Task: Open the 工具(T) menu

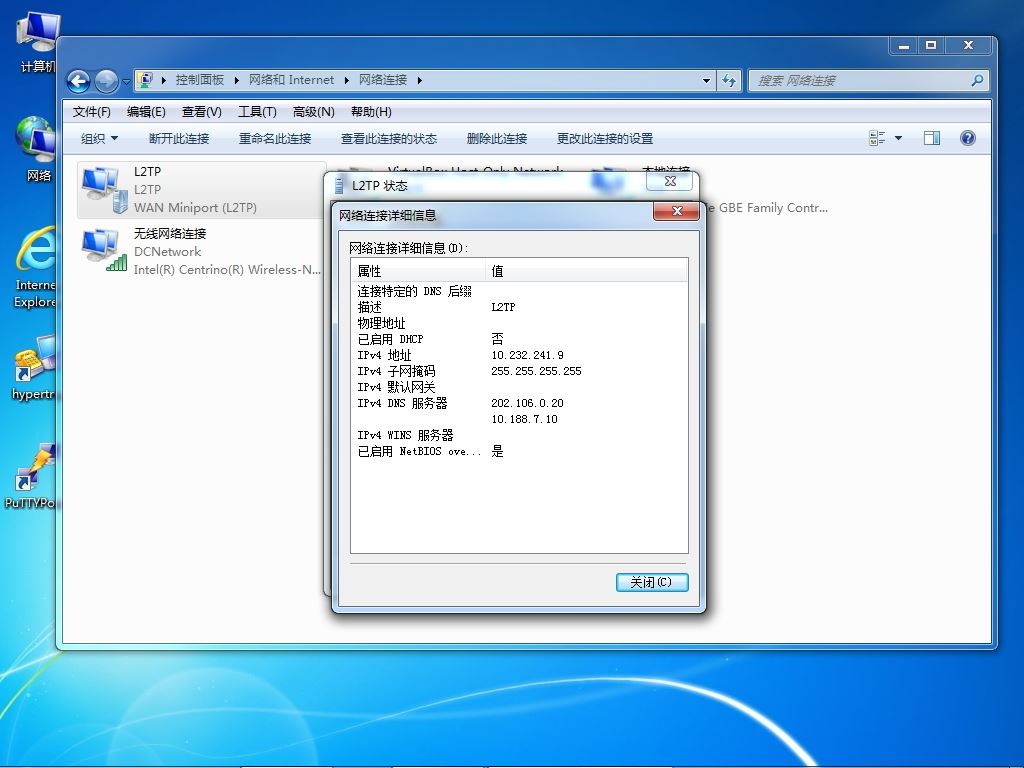Action: pos(257,112)
